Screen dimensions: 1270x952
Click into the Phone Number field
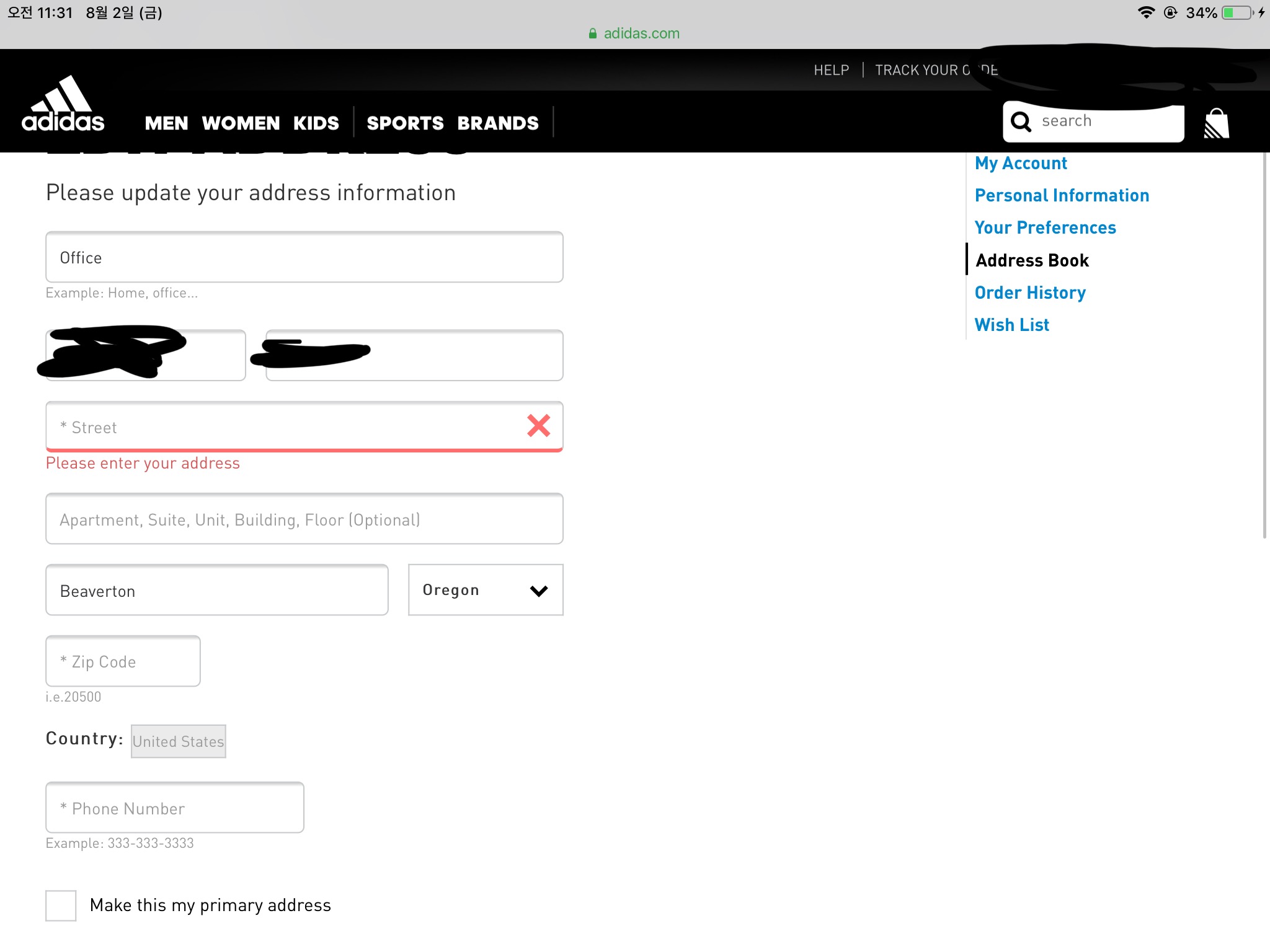pos(175,808)
